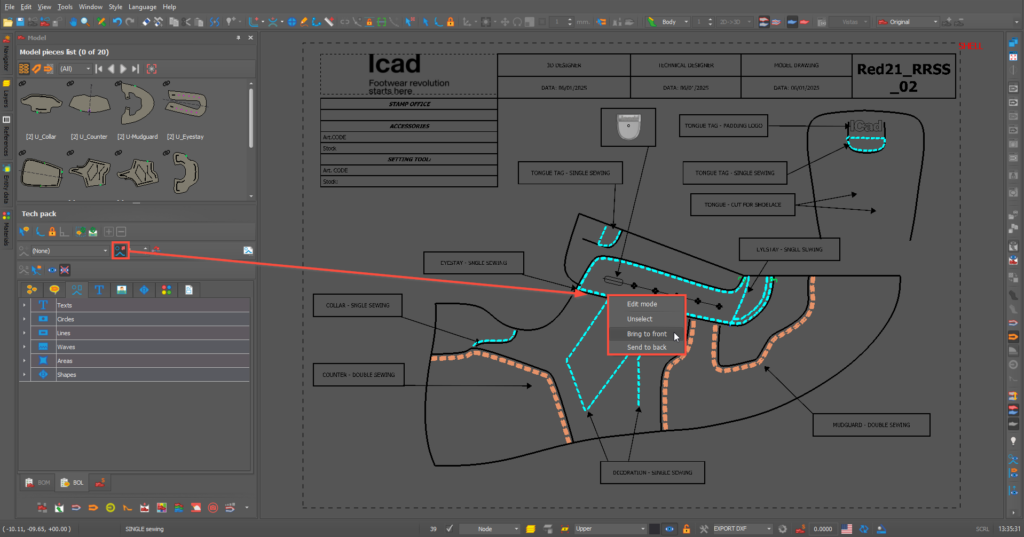1024x537 pixels.
Task: Go to the first piece in the model list
Action: pos(99,68)
